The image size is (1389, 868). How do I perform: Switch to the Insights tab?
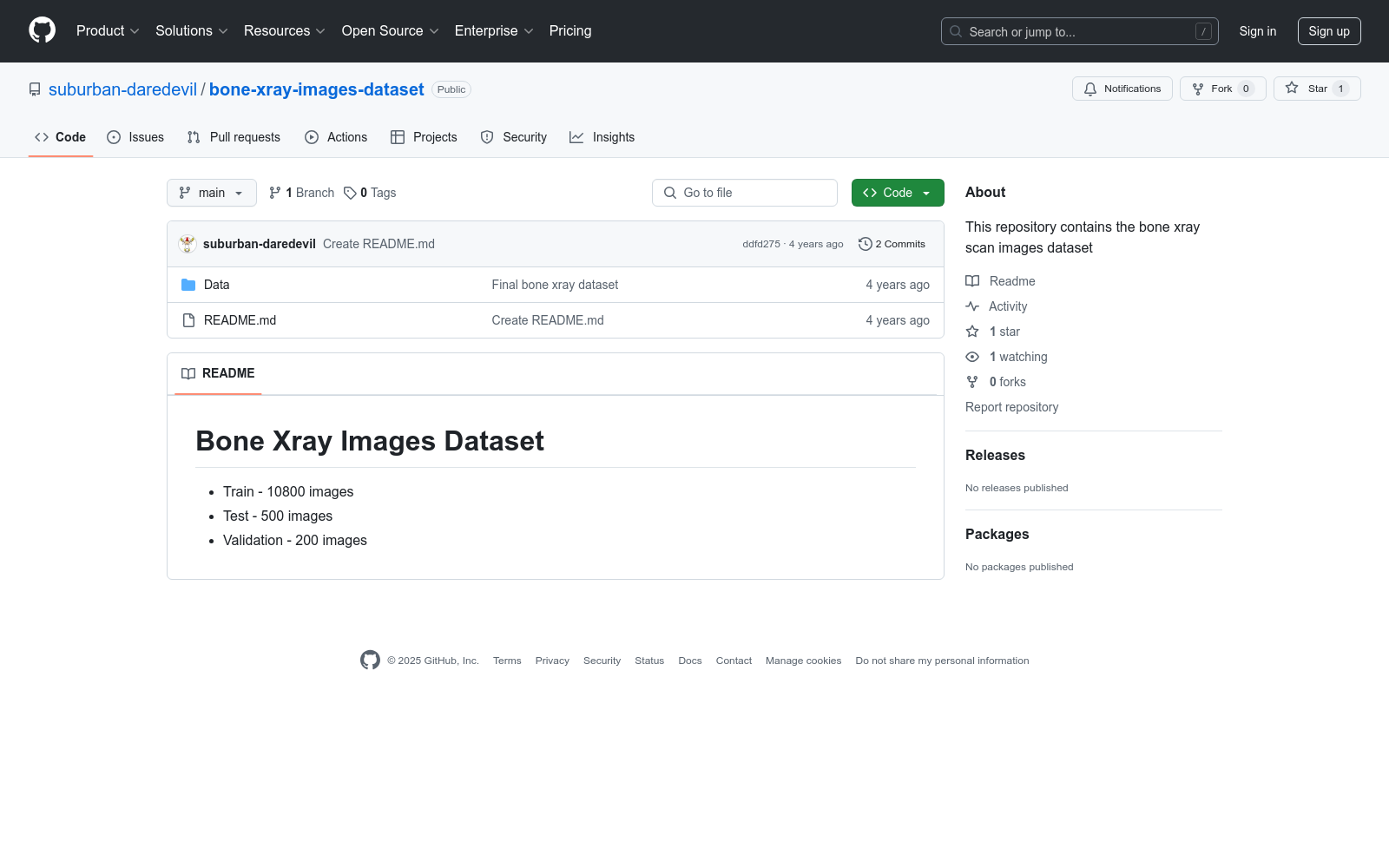click(x=602, y=137)
